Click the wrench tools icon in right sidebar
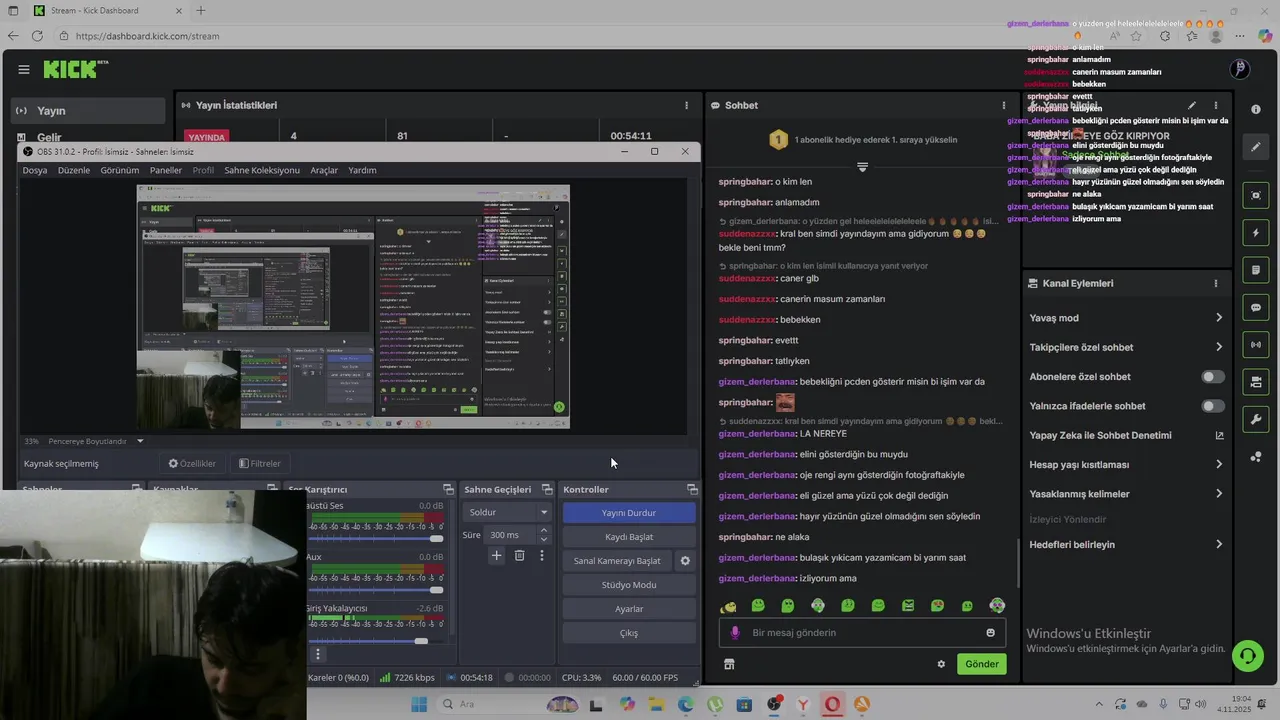Viewport: 1280px width, 720px height. click(x=1256, y=419)
